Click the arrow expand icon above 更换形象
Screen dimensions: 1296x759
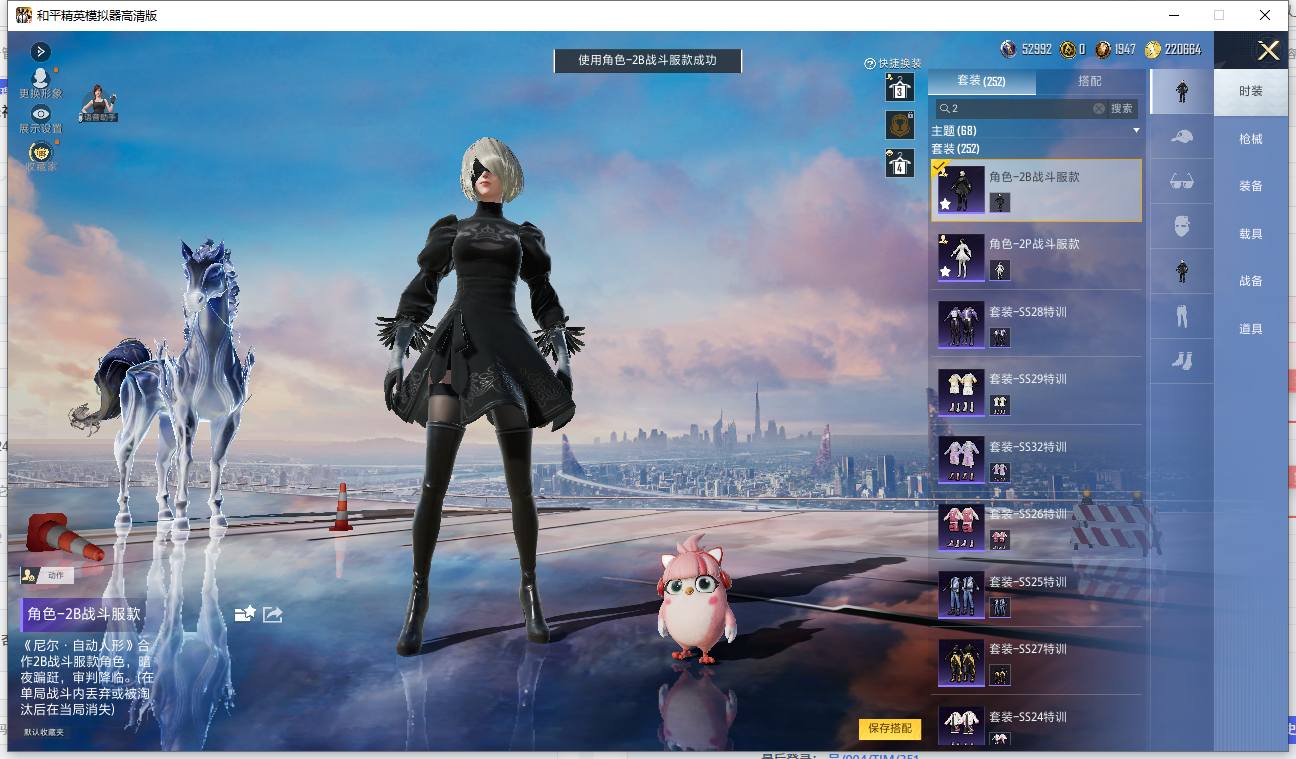pyautogui.click(x=40, y=51)
